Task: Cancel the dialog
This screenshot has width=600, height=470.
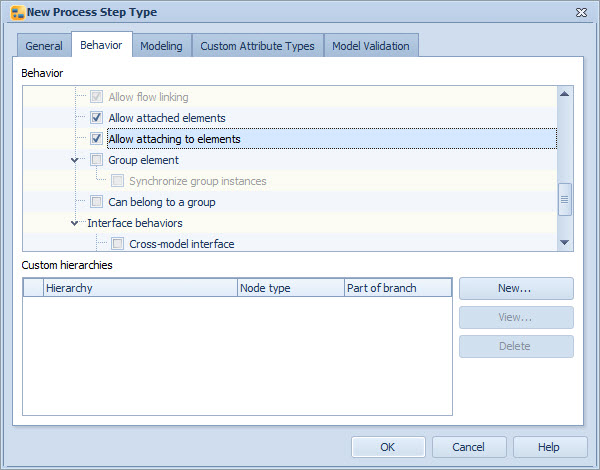Action: click(x=467, y=447)
